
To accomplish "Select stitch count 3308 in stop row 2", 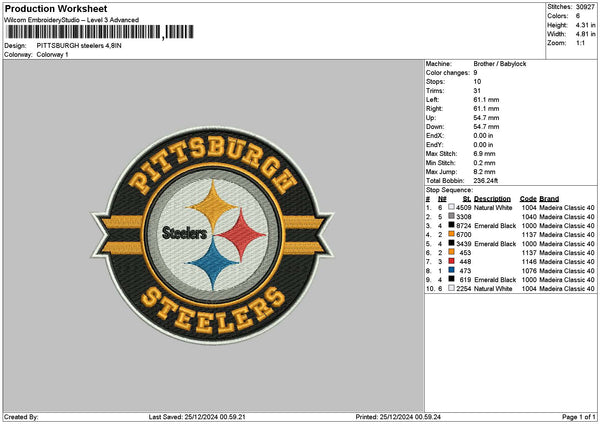I will tap(463, 217).
